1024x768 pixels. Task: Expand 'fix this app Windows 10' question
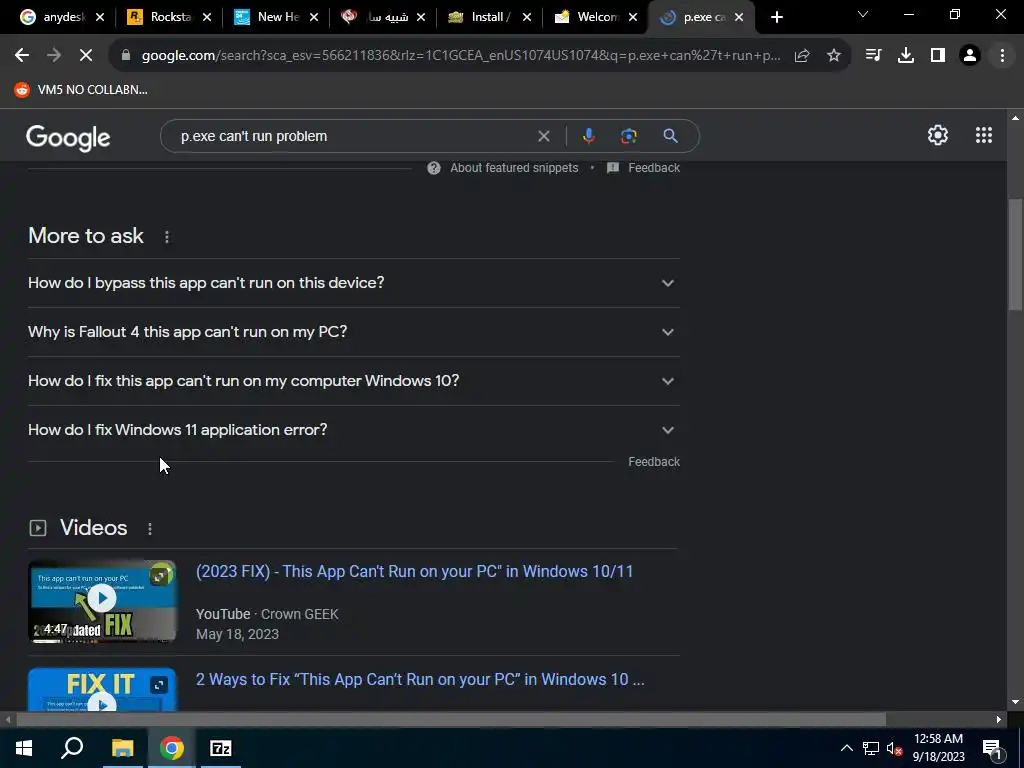tap(354, 381)
